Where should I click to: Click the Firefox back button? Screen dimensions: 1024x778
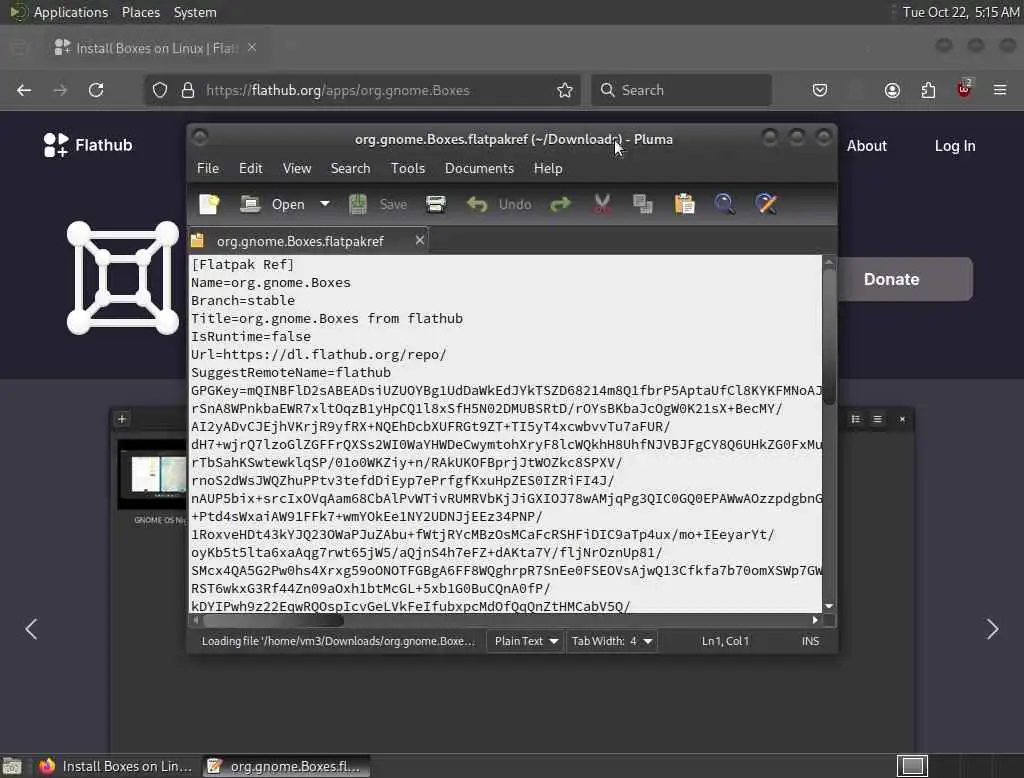[x=24, y=90]
